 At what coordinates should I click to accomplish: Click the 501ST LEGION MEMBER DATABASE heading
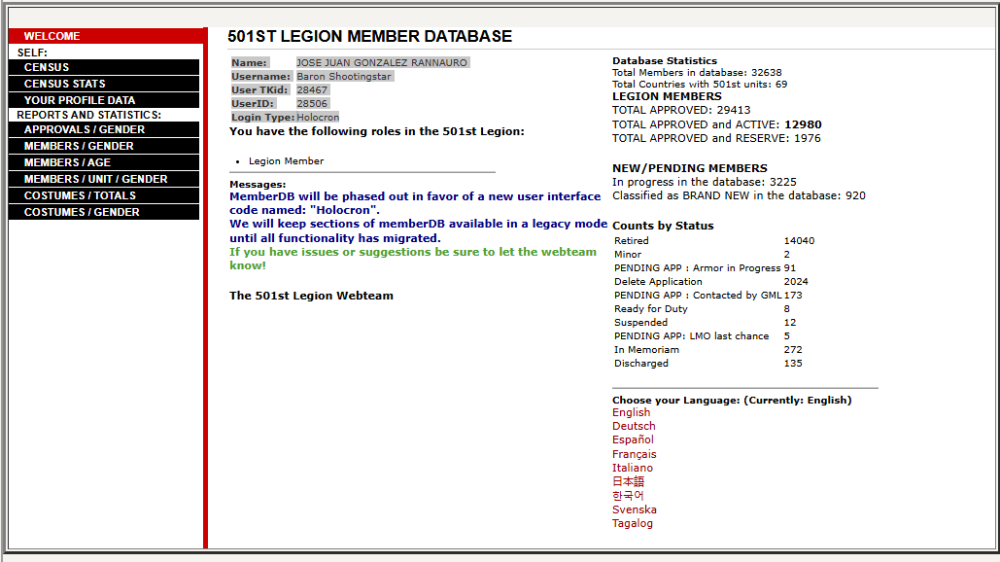(x=369, y=36)
